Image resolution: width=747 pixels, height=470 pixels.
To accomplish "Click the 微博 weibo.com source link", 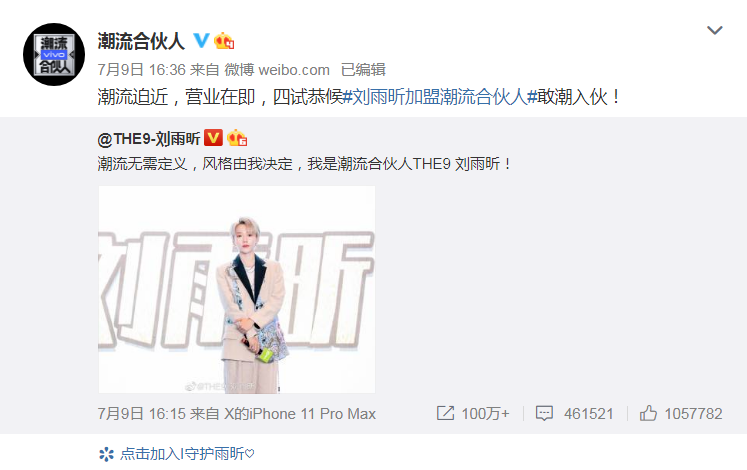I will coord(277,70).
